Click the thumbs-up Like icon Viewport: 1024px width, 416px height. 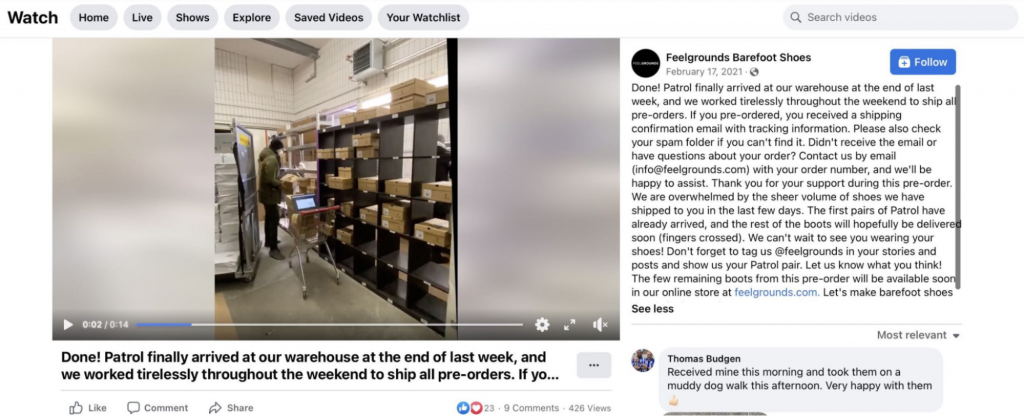point(76,408)
